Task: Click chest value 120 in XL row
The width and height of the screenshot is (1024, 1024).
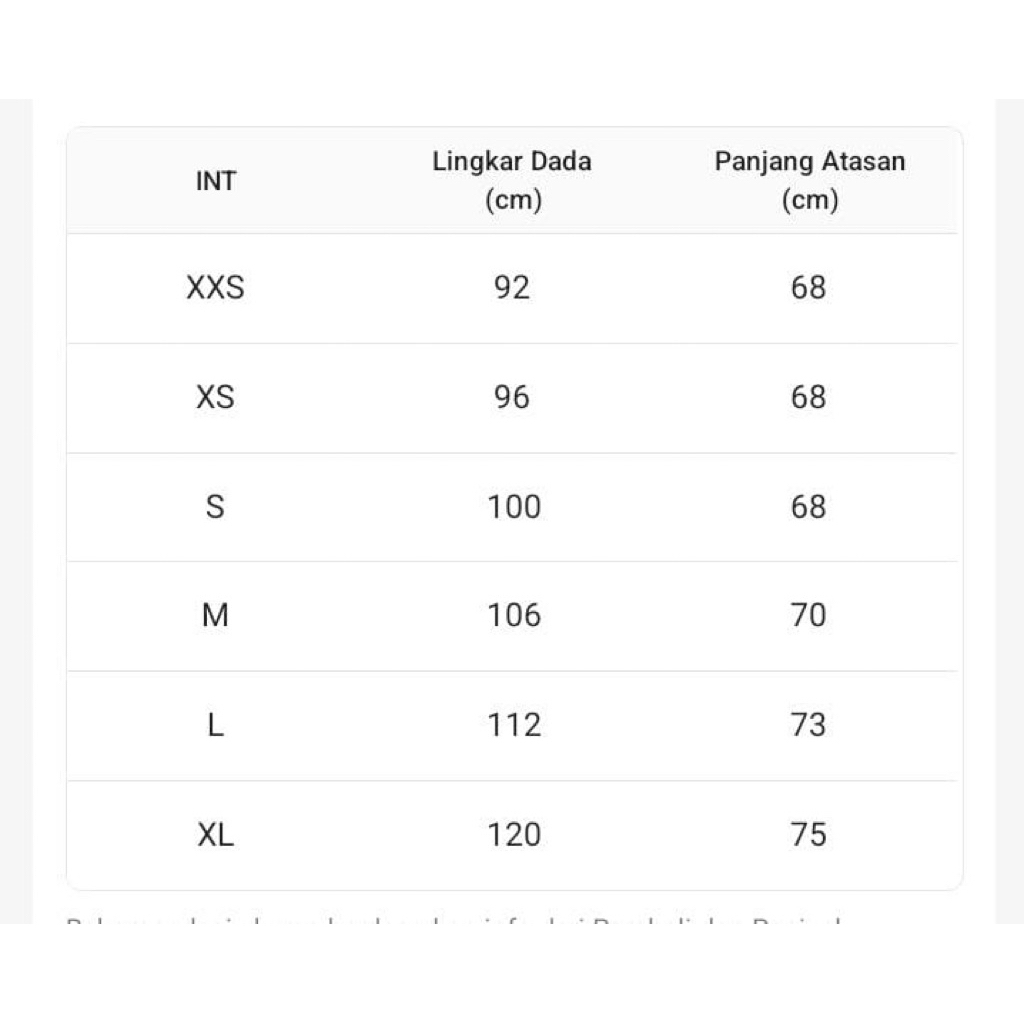Action: click(x=514, y=834)
